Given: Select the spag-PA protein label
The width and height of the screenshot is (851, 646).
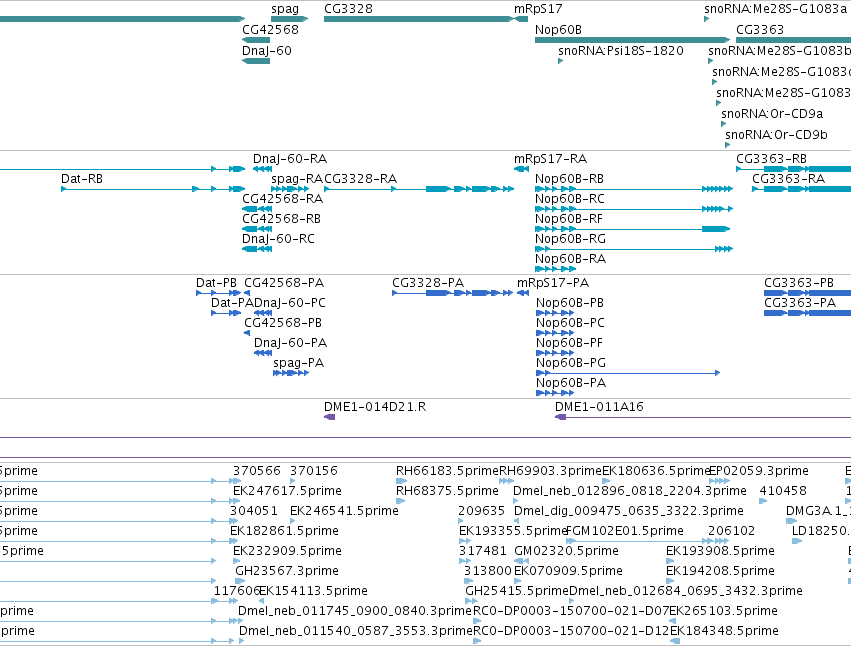Looking at the screenshot, I should [x=299, y=363].
